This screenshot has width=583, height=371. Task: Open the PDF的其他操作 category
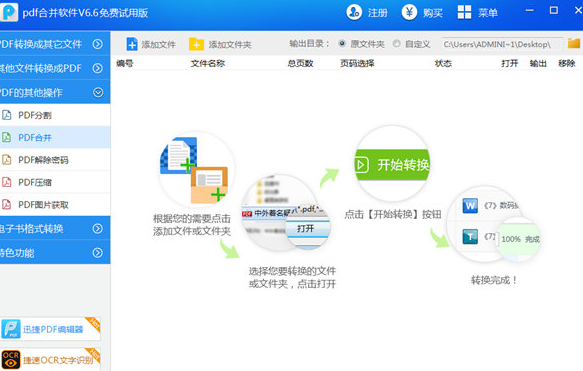(x=55, y=92)
